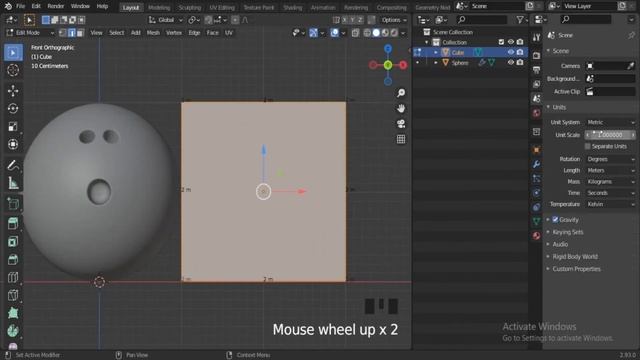
Task: Open the Tool properties tab icon
Action: (536, 38)
